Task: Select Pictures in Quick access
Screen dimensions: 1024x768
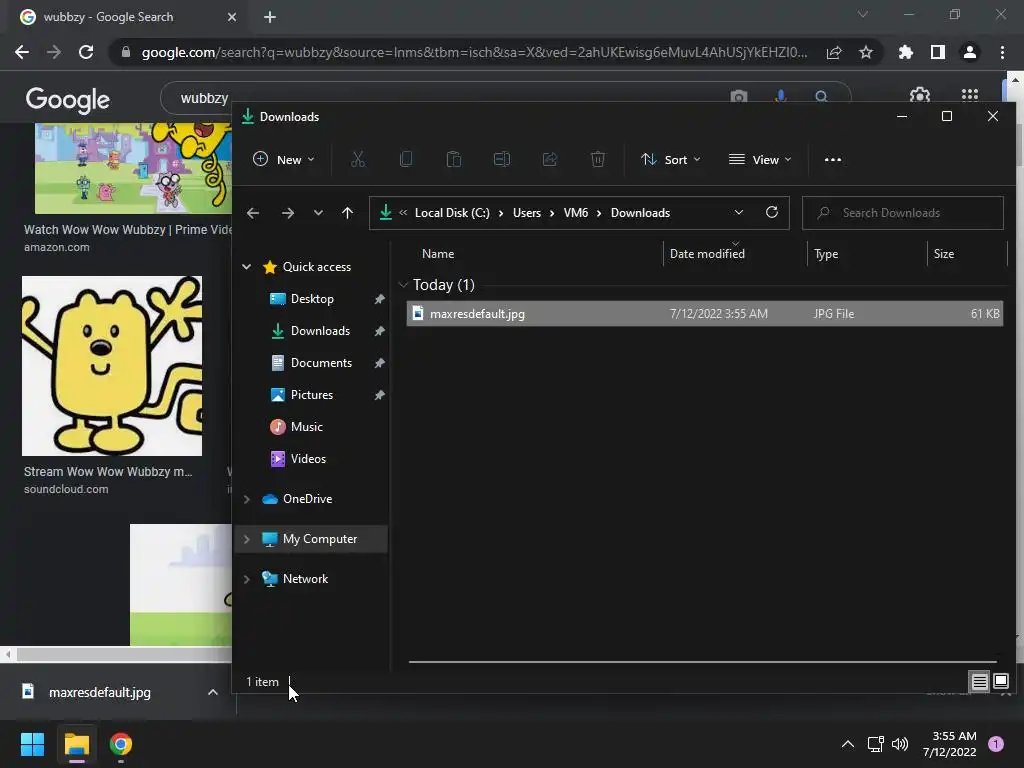Action: coord(312,394)
